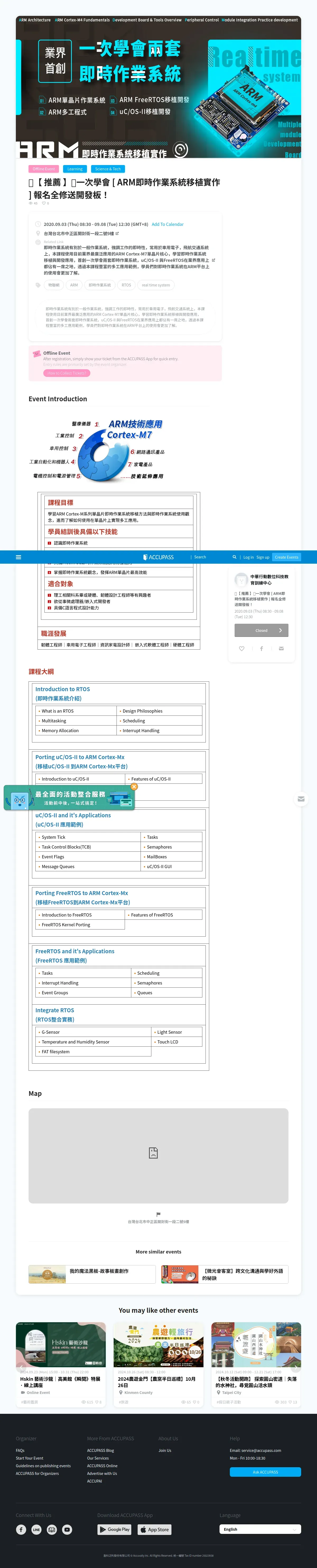
Task: Click the event banner image at the top
Action: click(x=158, y=87)
